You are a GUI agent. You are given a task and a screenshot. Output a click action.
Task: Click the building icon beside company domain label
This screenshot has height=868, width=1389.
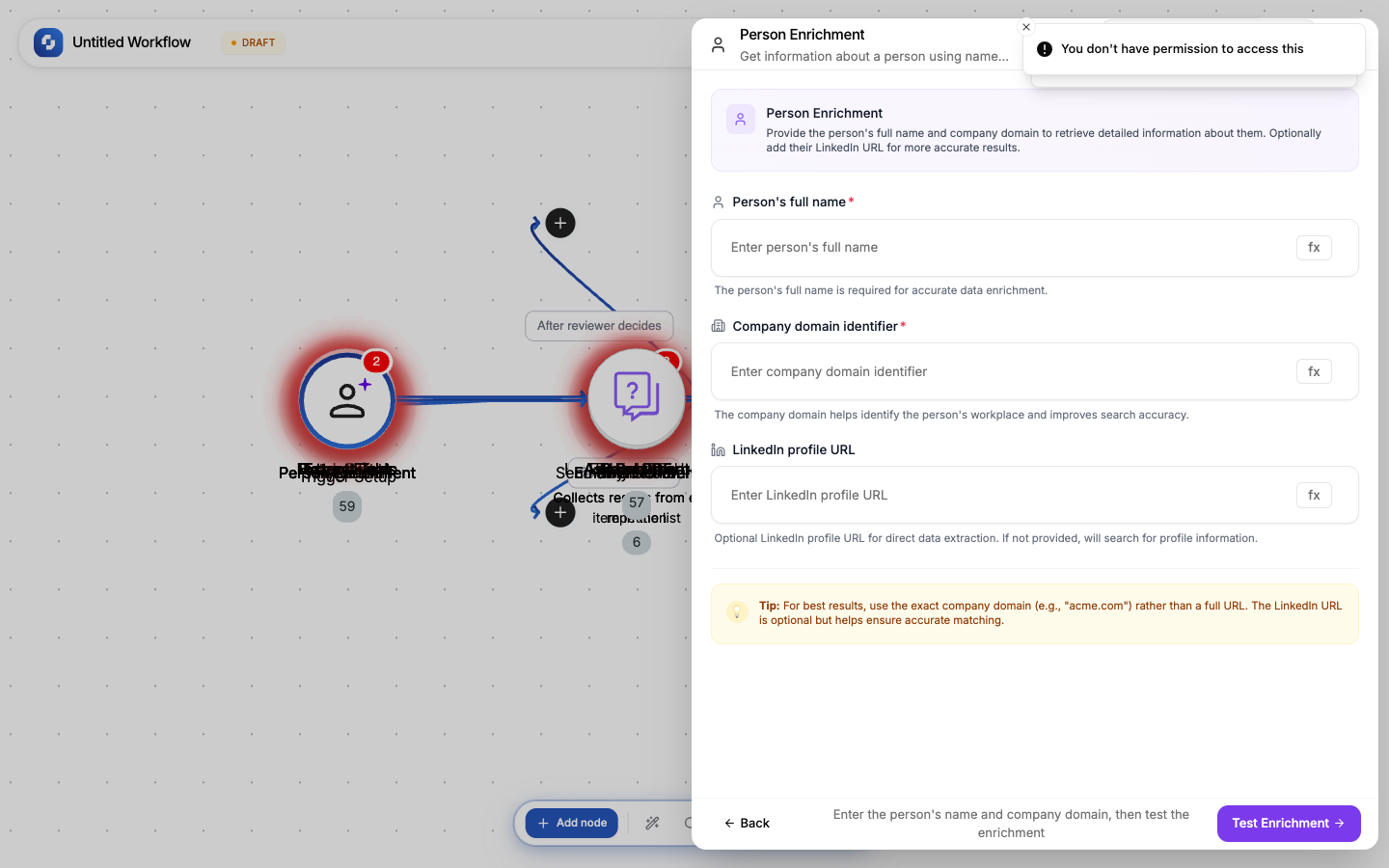[718, 326]
